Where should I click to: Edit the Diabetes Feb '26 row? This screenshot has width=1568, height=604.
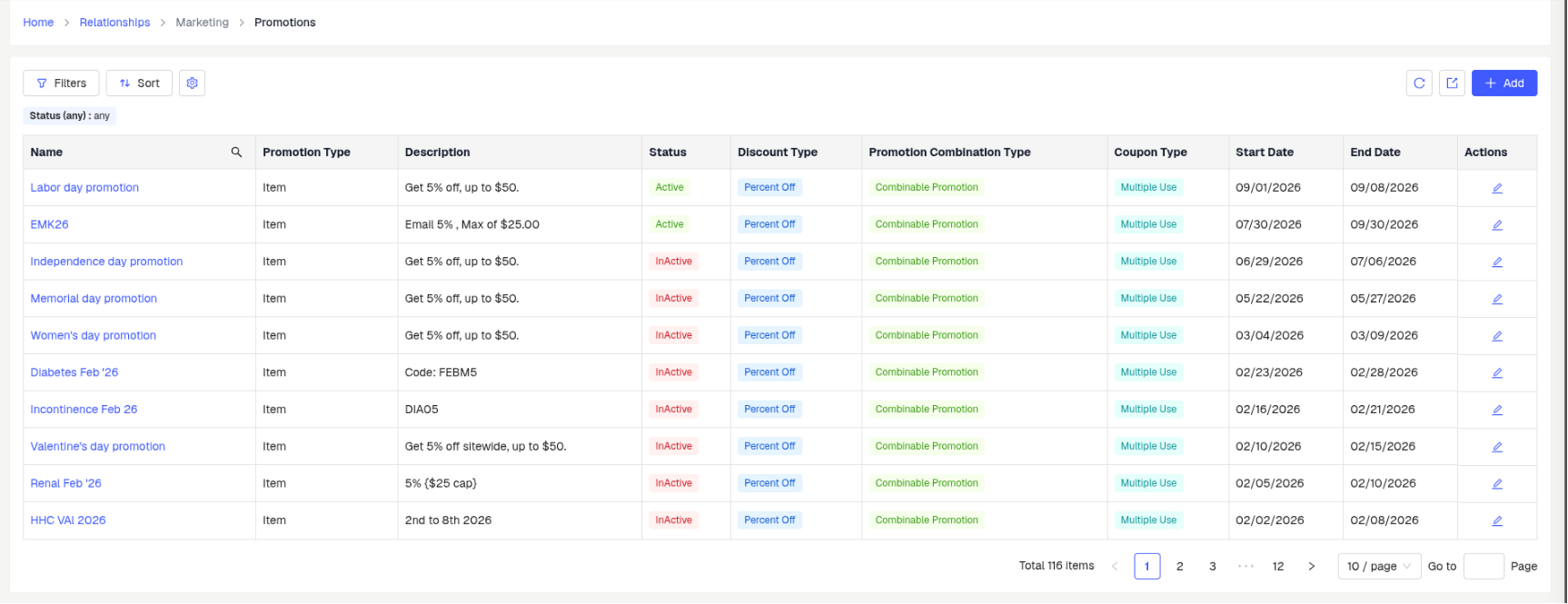click(1497, 373)
